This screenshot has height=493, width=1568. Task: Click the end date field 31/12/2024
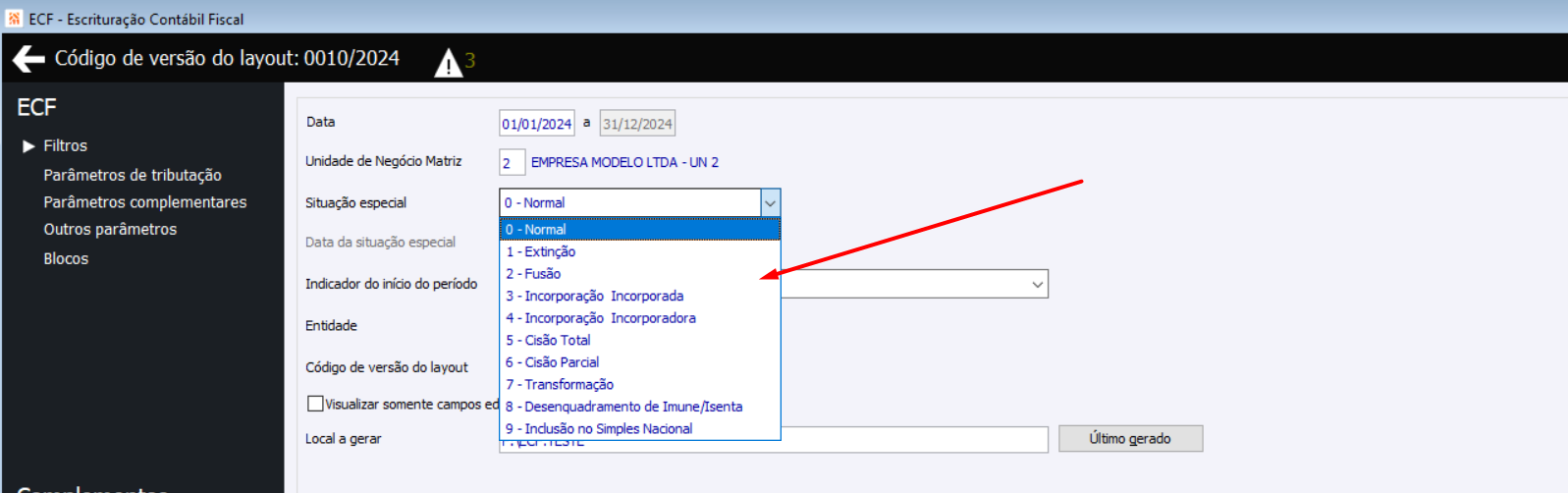(x=637, y=124)
